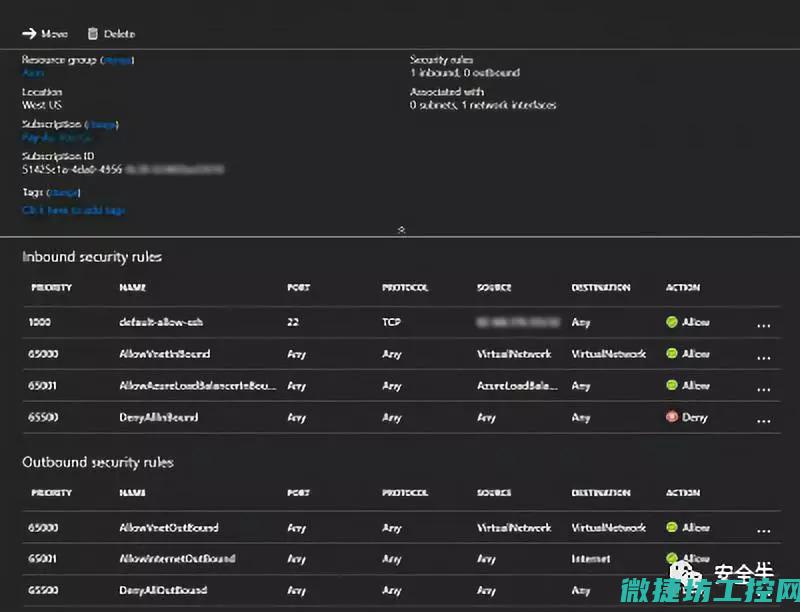Image resolution: width=800 pixels, height=612 pixels.
Task: Click inbound NAME column header
Action: point(133,288)
